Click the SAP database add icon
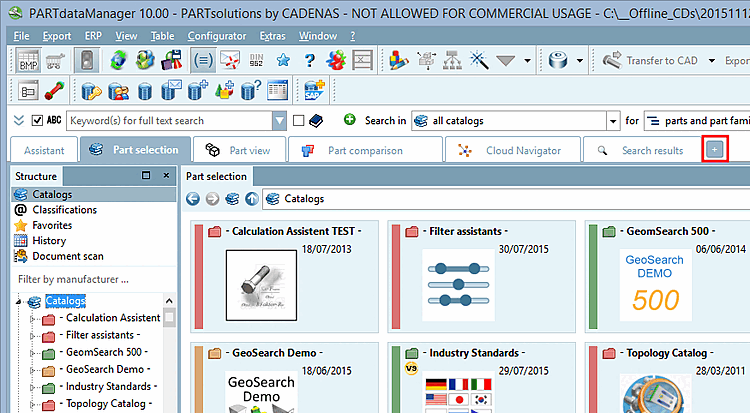Viewport: 750px width, 413px height. pos(314,90)
